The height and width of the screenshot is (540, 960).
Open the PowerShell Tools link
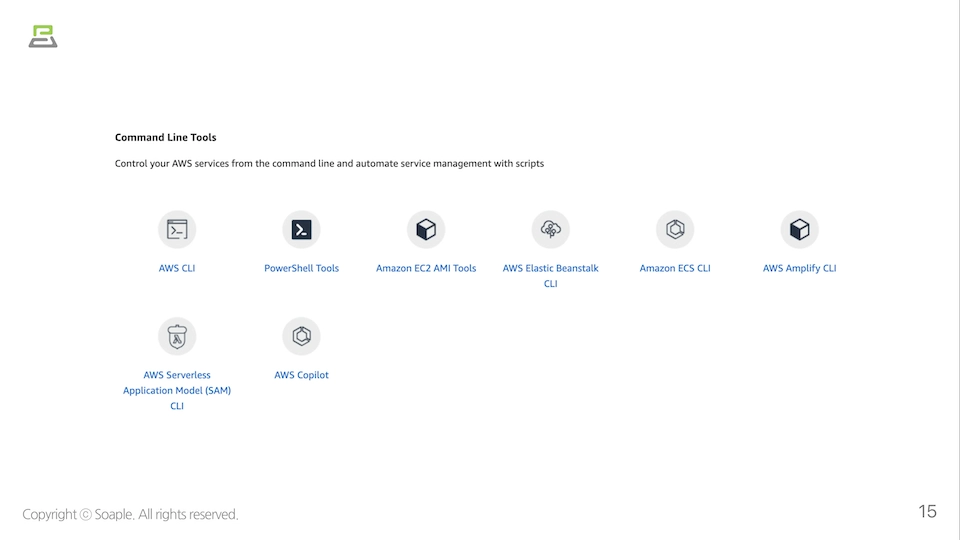click(301, 268)
